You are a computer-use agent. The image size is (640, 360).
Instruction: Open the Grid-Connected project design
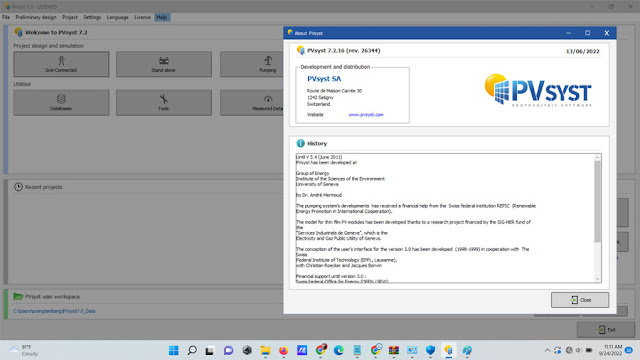(x=61, y=64)
